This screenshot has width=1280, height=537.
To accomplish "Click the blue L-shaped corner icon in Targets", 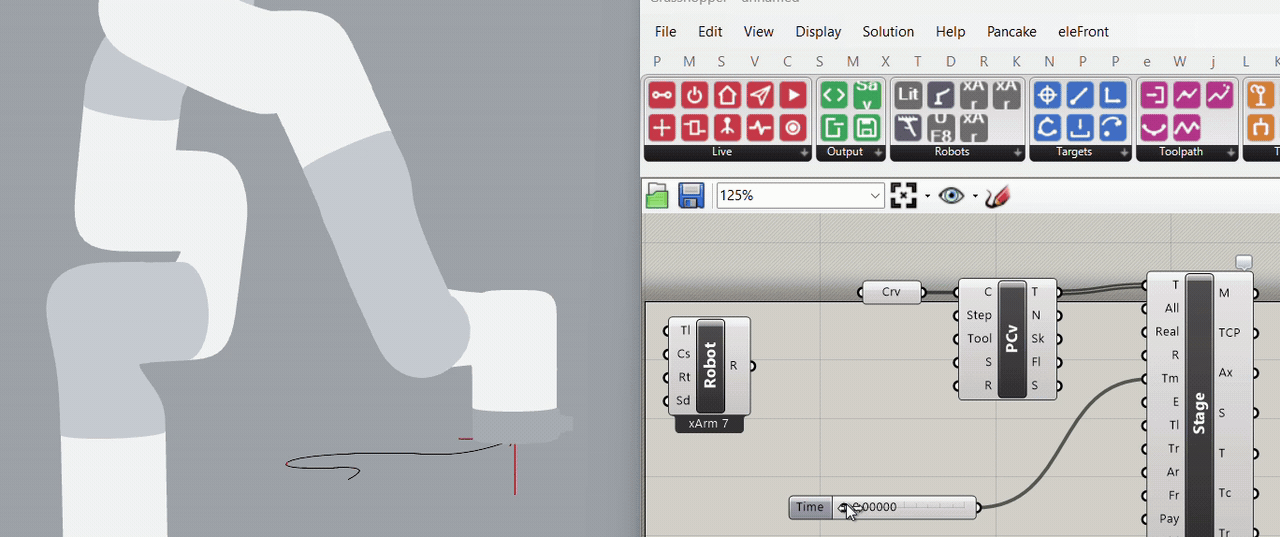I will [1113, 96].
